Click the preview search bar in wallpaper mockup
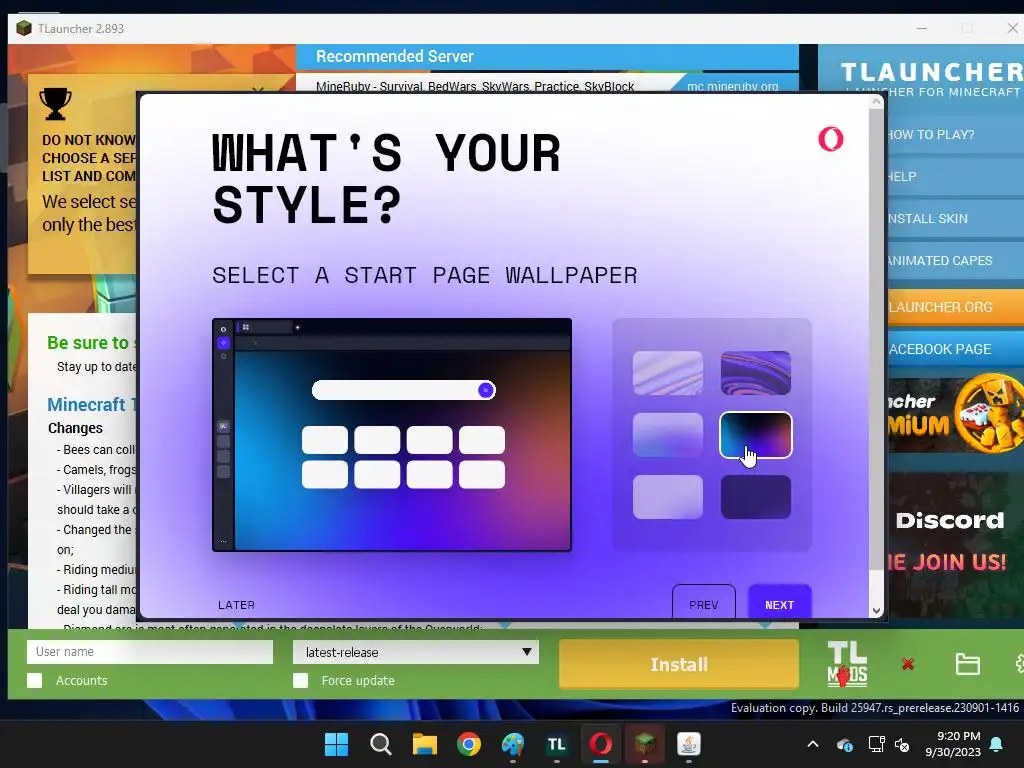The height and width of the screenshot is (768, 1024). 404,390
